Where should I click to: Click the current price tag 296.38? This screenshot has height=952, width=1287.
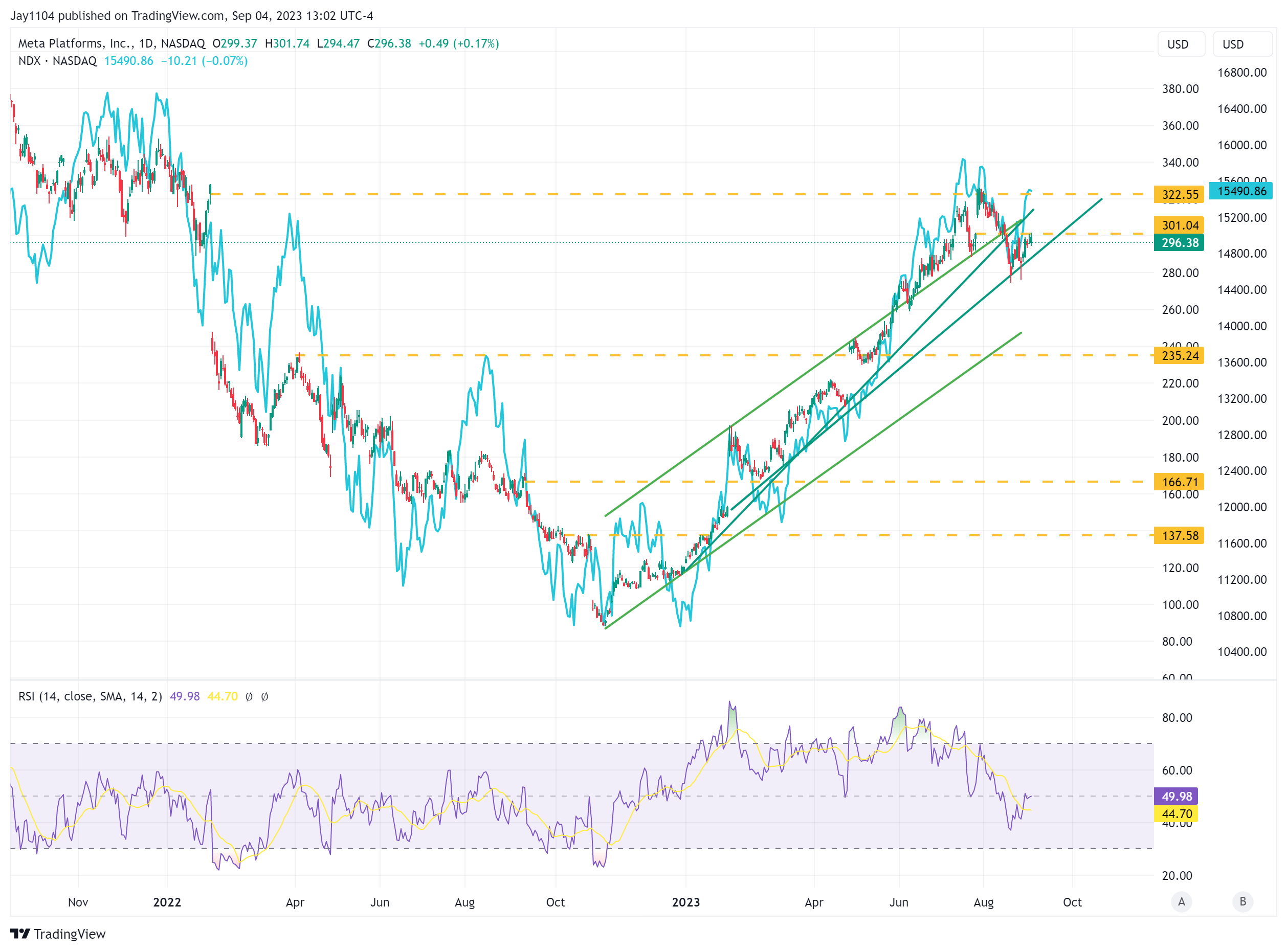1179,243
